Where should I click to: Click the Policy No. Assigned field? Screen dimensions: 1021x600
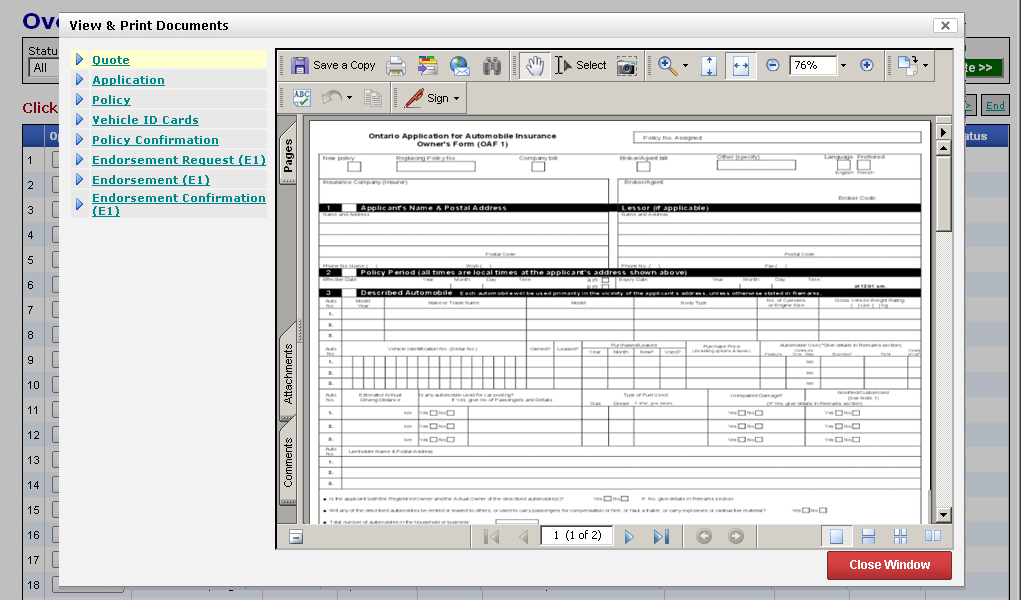[777, 137]
